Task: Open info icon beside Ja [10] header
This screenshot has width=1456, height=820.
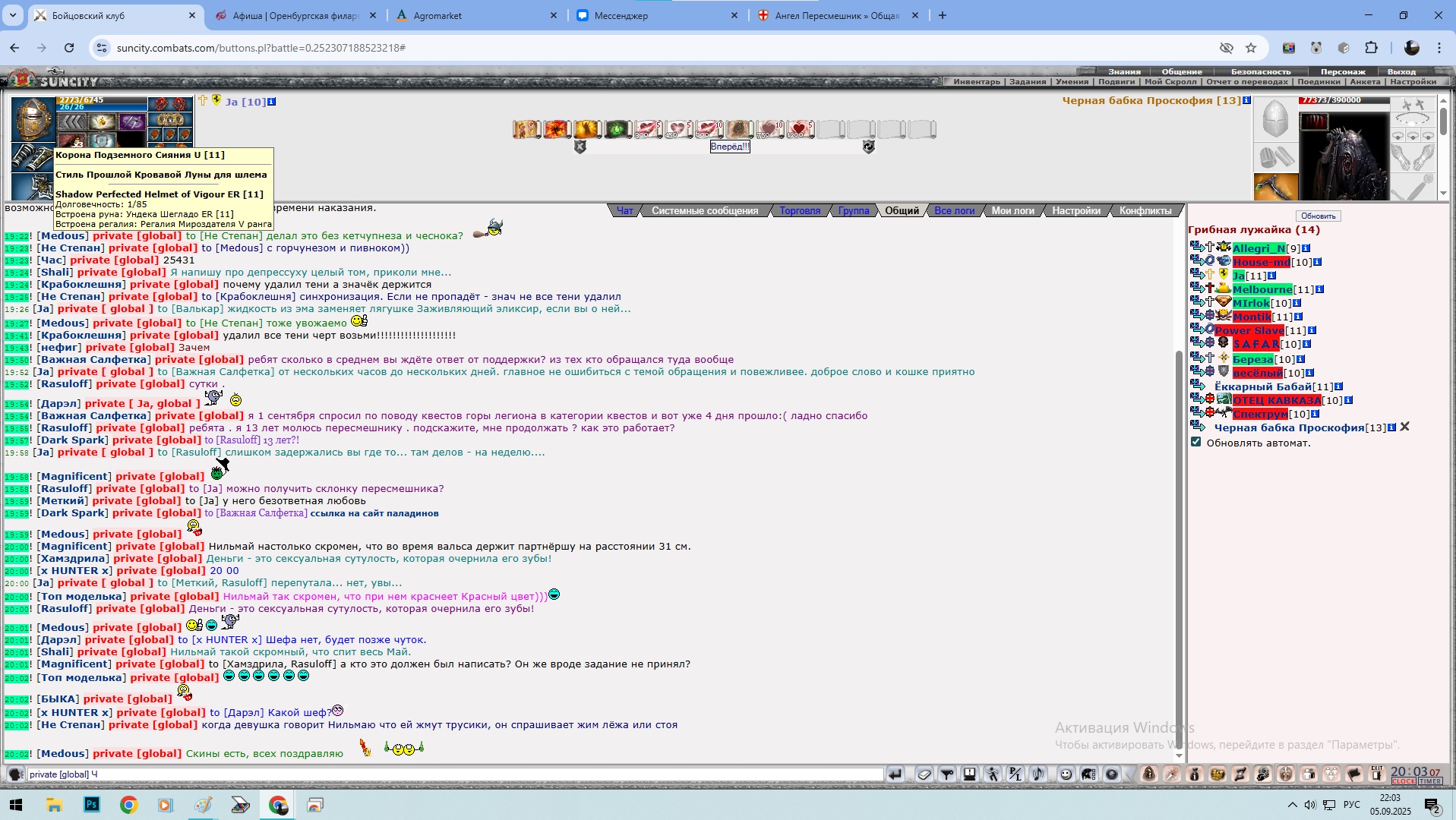Action: pos(272,102)
